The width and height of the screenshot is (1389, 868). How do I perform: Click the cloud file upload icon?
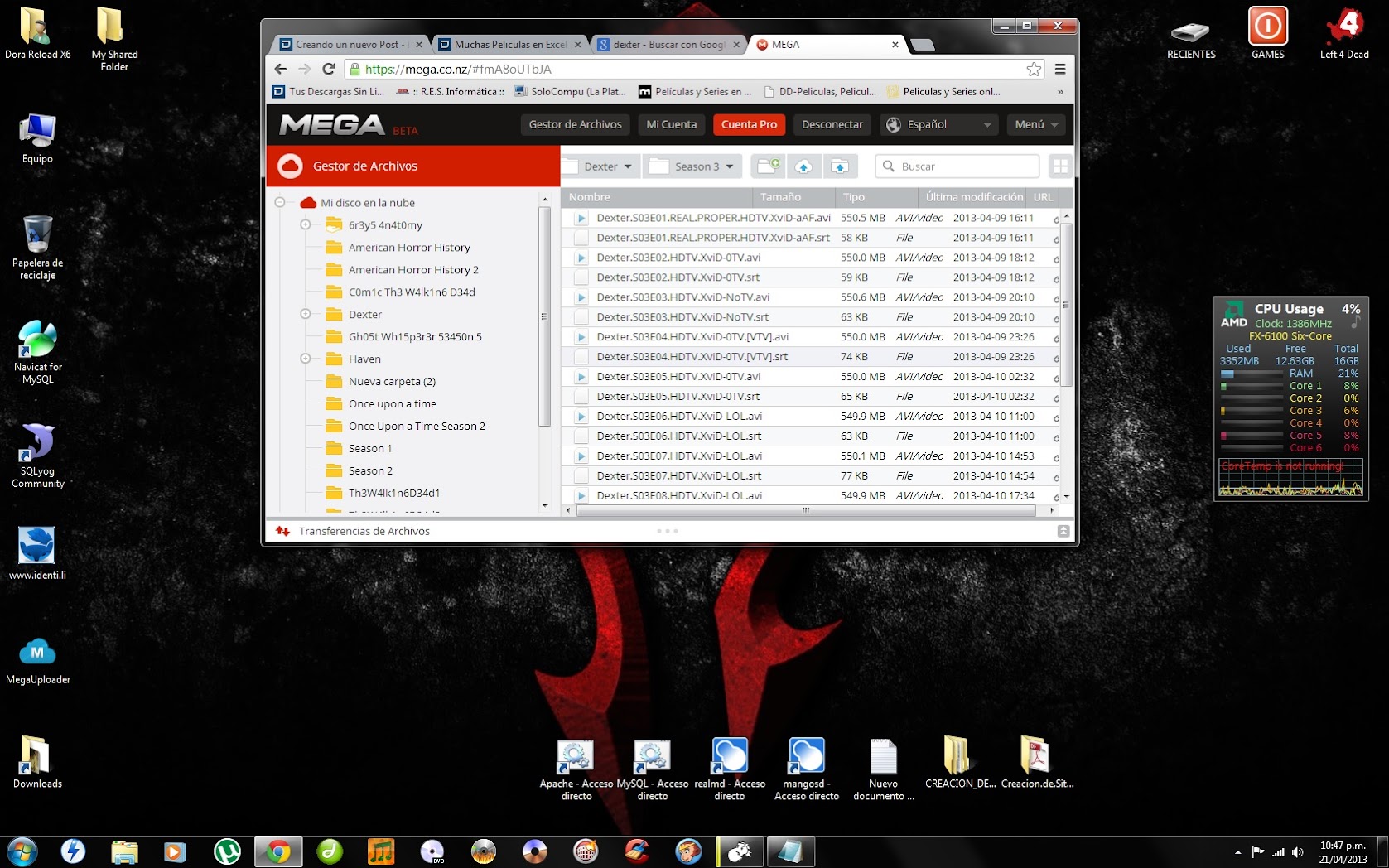803,166
